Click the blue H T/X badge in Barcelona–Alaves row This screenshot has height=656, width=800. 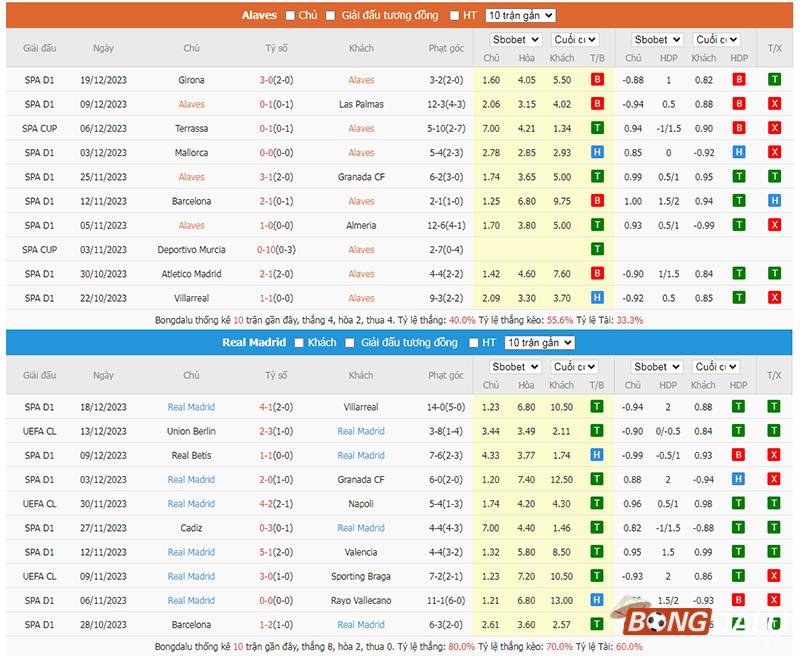pos(774,201)
